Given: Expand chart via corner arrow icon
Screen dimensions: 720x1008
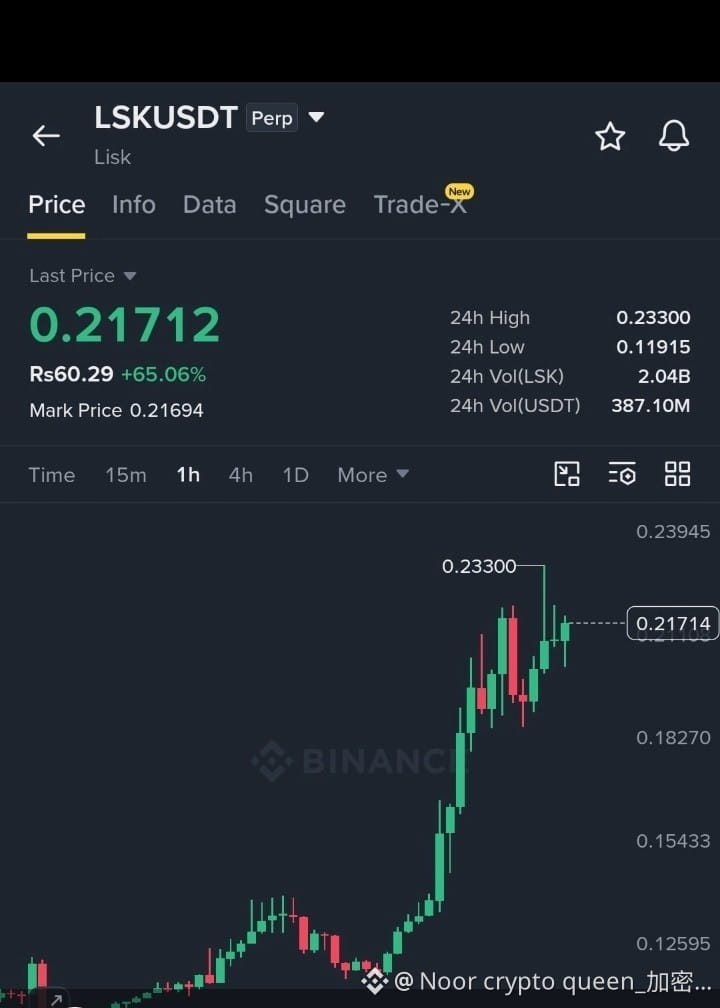Looking at the screenshot, I should [x=56, y=999].
